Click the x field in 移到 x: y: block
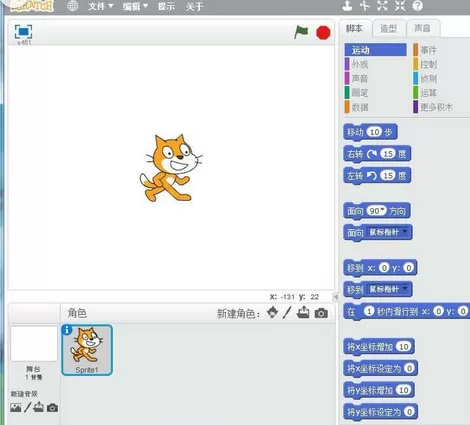The height and width of the screenshot is (425, 470). (384, 268)
